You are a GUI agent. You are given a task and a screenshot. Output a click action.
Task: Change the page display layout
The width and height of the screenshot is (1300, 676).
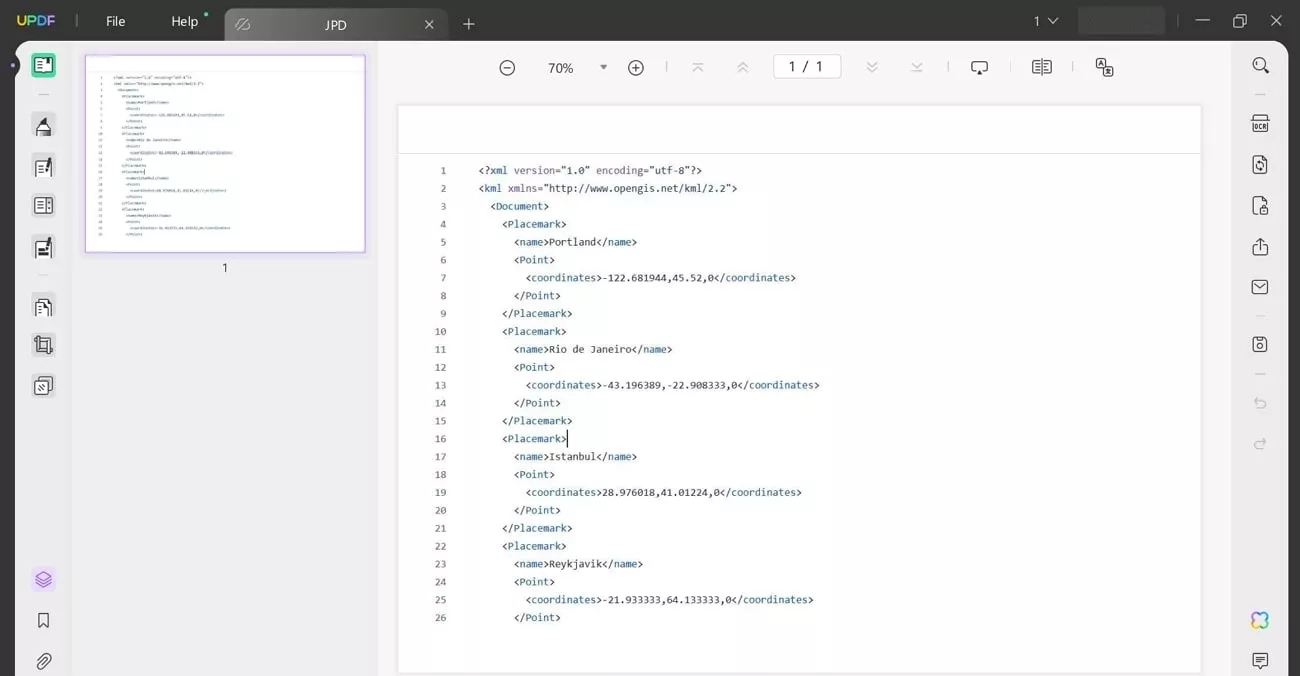[x=1042, y=67]
